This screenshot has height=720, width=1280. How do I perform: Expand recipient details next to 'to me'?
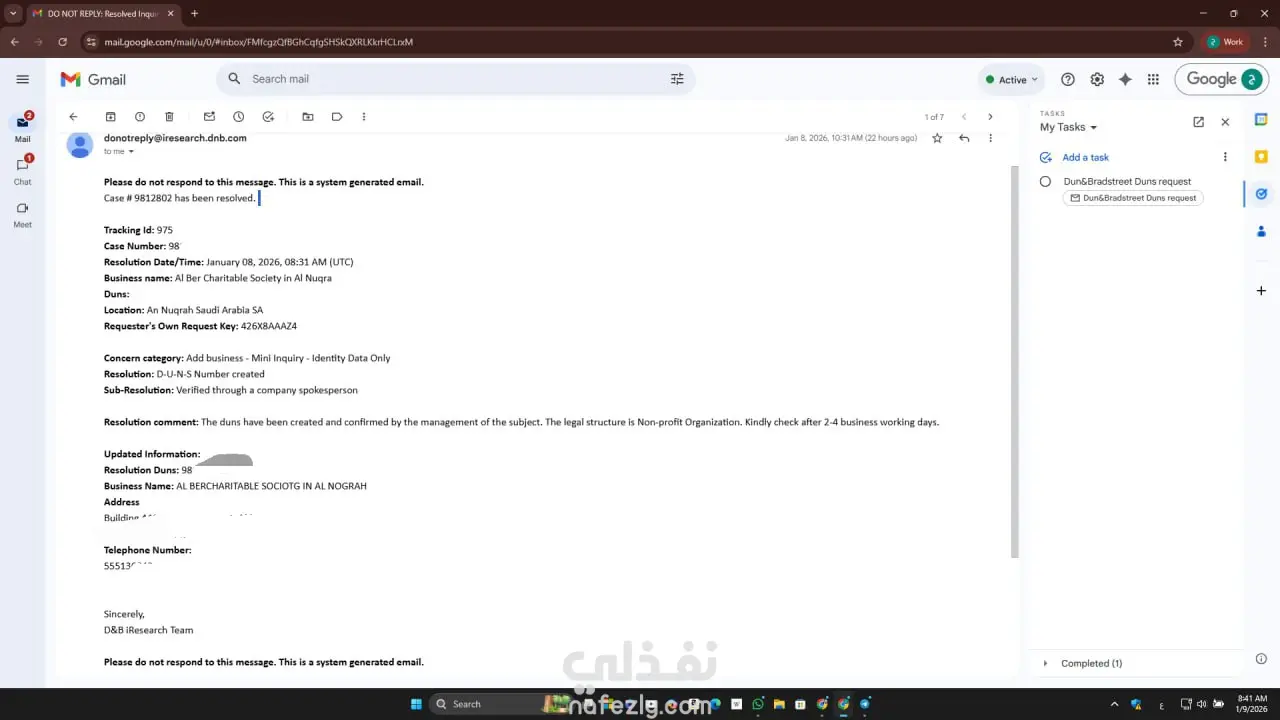point(131,152)
